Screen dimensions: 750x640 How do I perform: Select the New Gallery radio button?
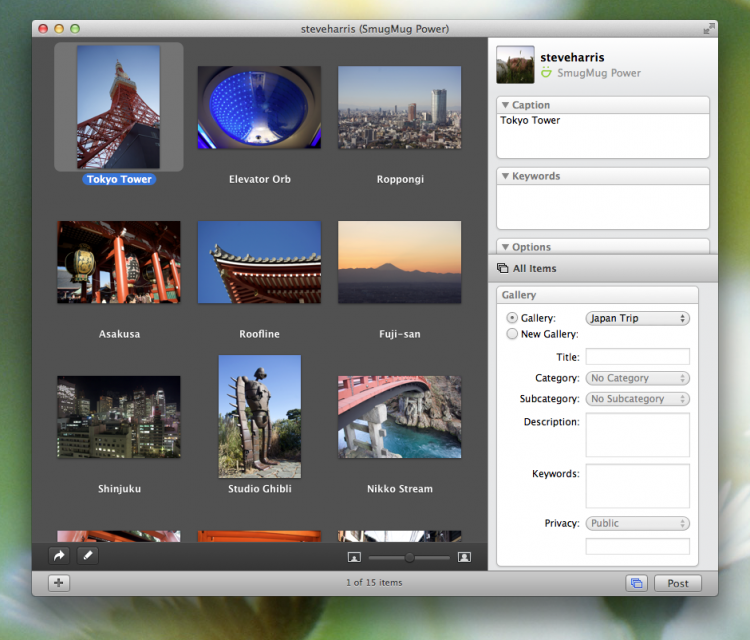coord(512,334)
